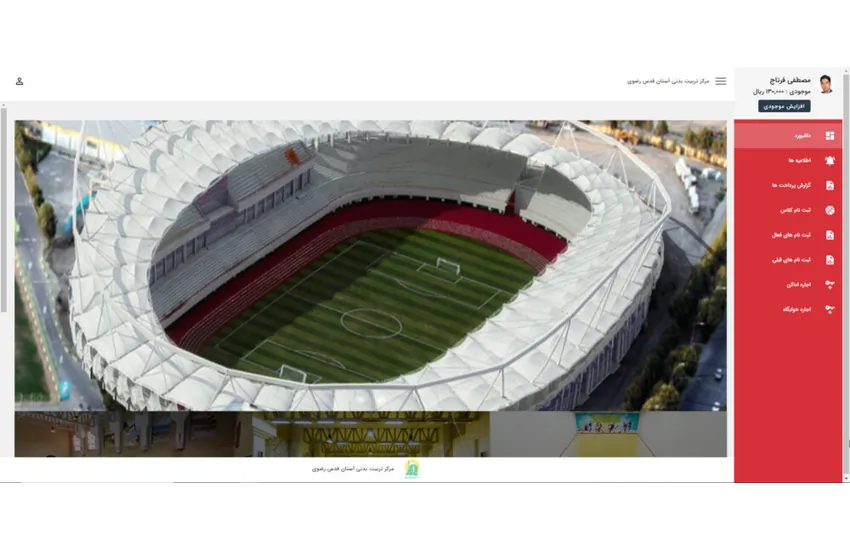This screenshot has height=550, width=850.
Task: Click the large stadium aerial photo
Action: pos(370,265)
